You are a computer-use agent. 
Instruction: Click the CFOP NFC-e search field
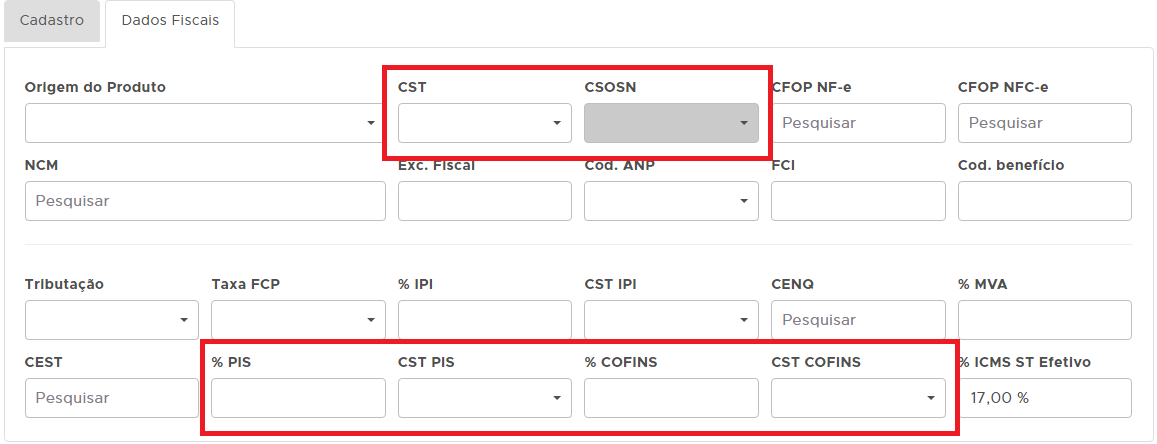pos(1044,123)
